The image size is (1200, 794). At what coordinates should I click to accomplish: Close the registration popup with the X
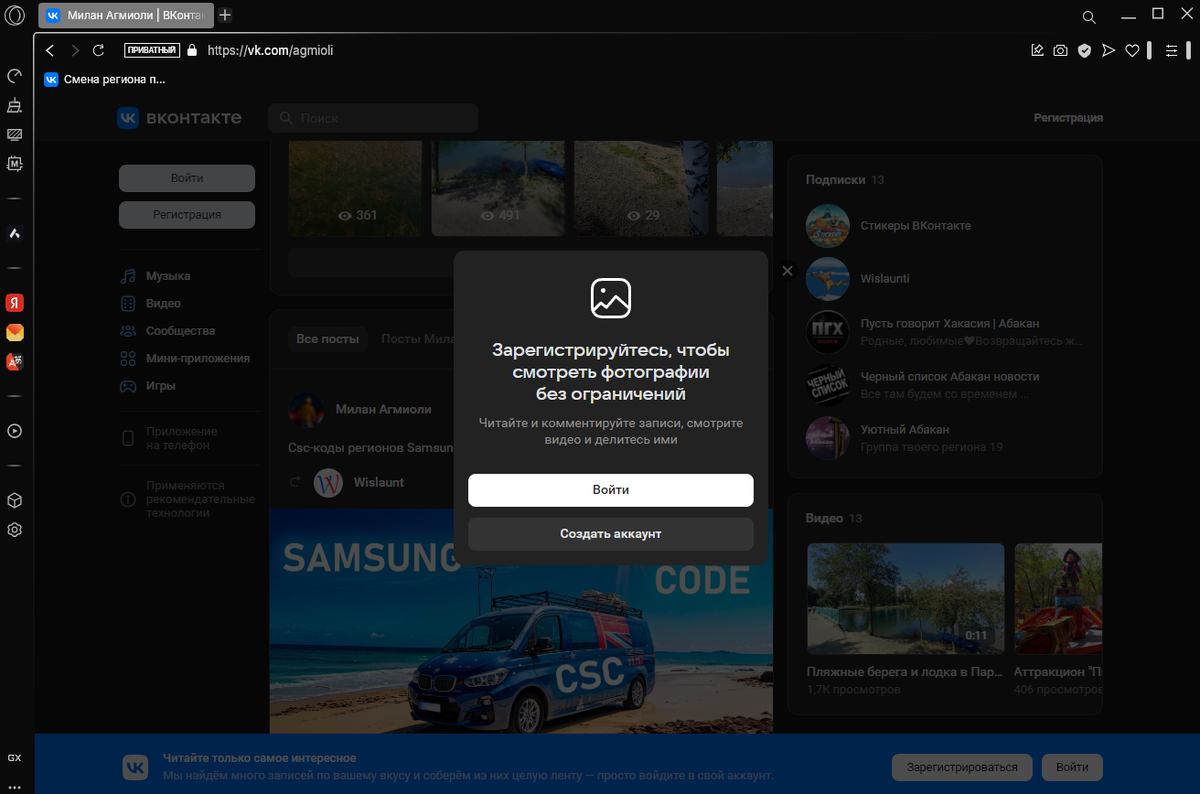[x=787, y=271]
